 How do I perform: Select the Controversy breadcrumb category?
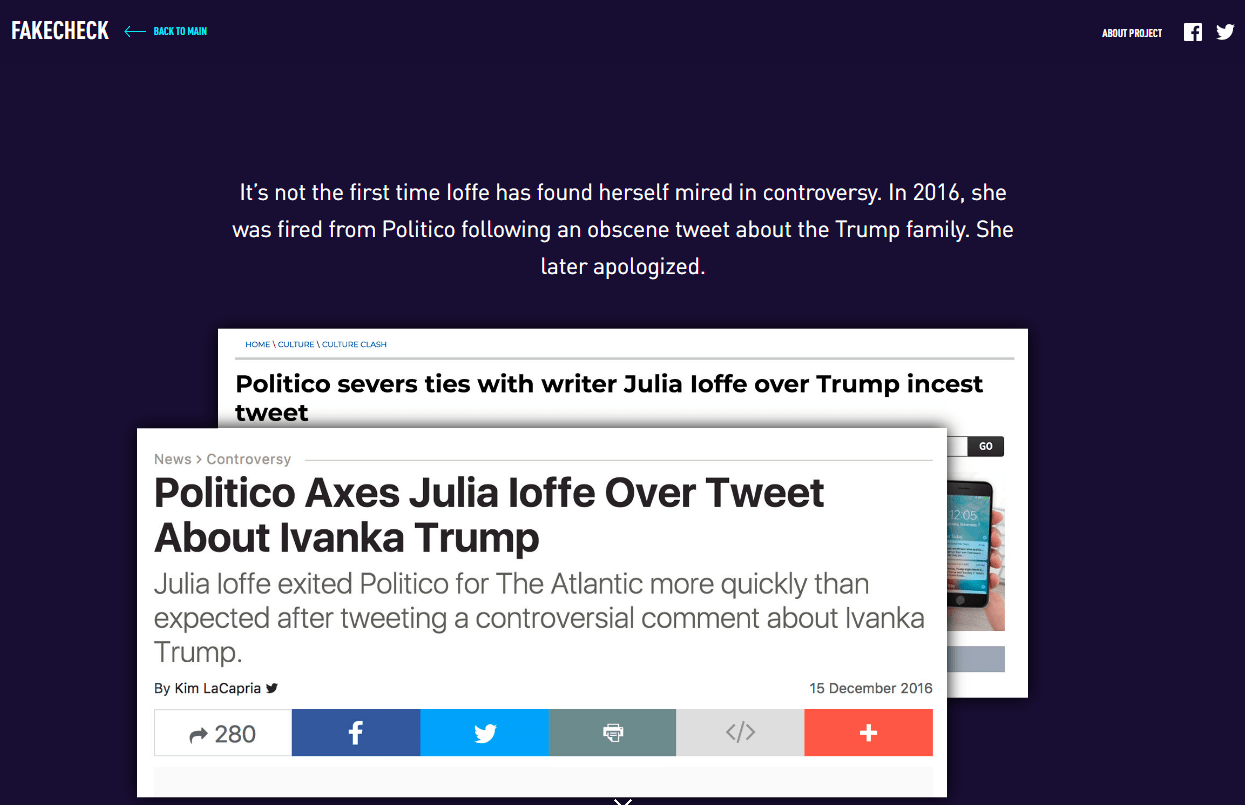click(x=249, y=459)
